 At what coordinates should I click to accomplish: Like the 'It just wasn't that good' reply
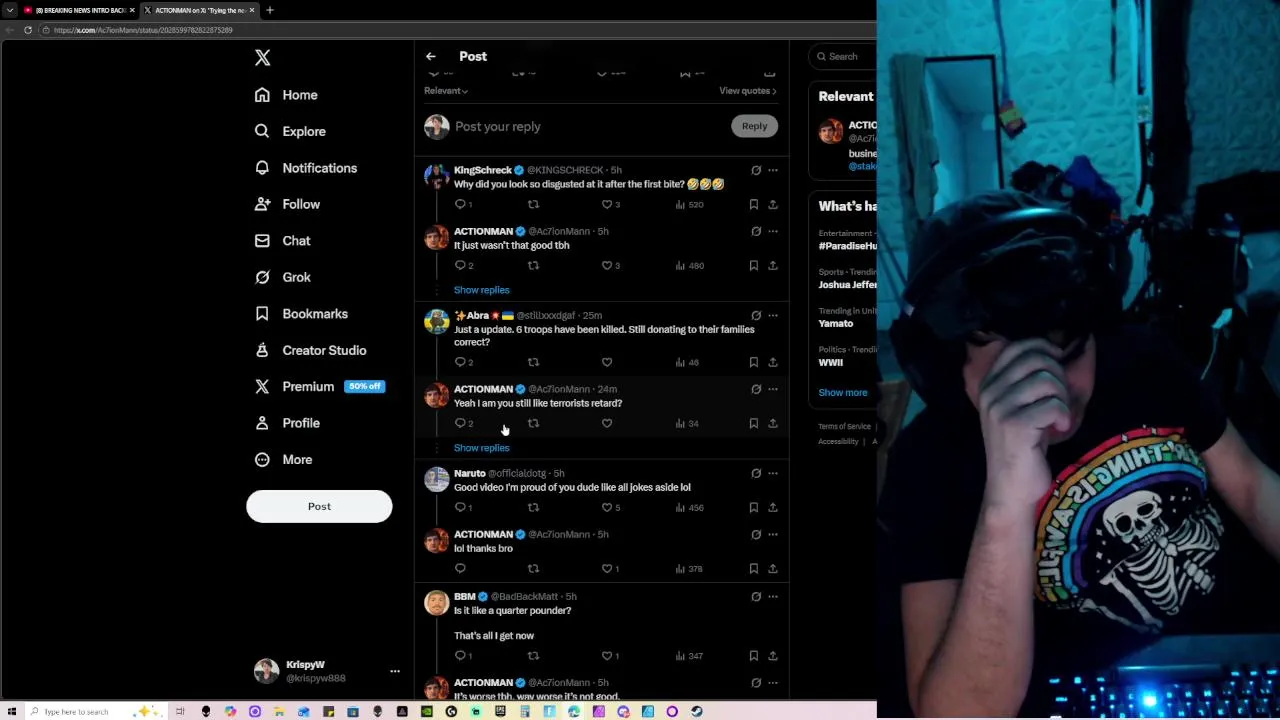610,265
